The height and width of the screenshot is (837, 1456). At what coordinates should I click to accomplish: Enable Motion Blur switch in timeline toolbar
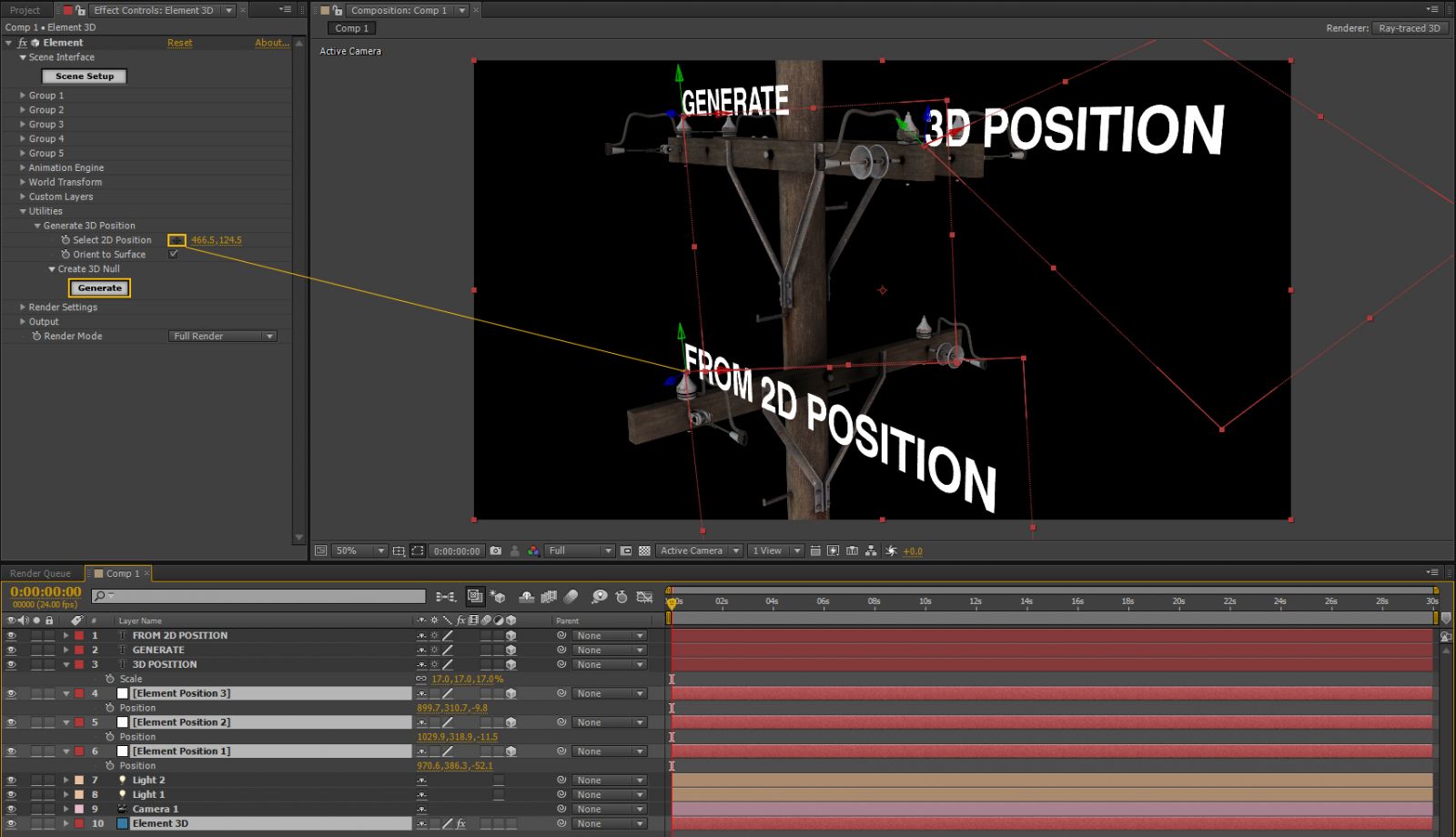tap(571, 597)
